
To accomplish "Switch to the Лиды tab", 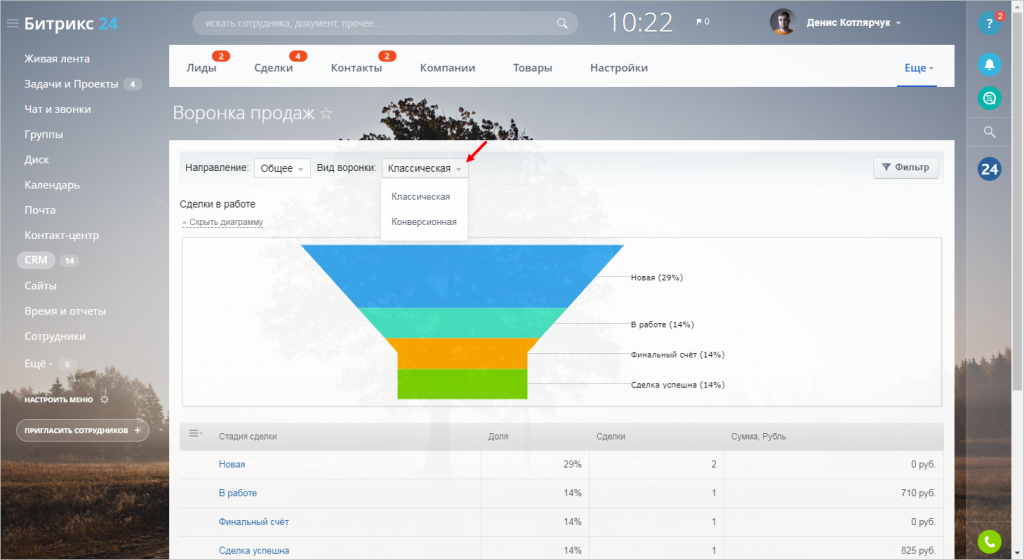I will (x=201, y=68).
